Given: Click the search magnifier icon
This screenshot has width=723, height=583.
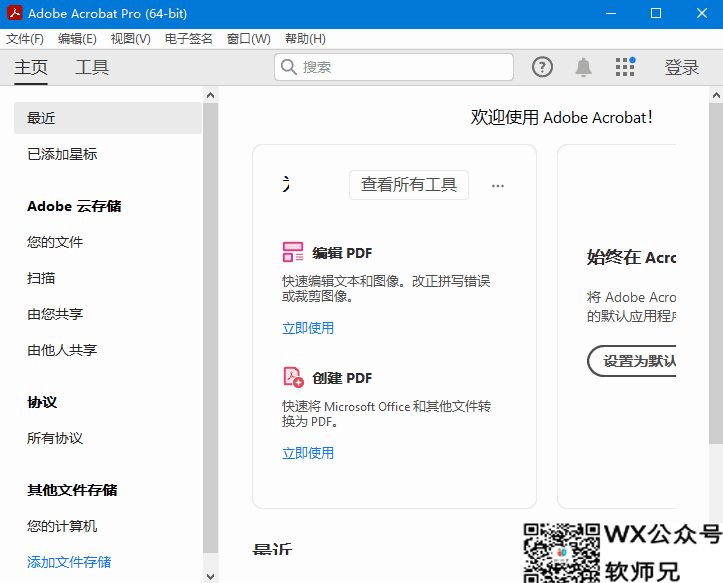Looking at the screenshot, I should click(289, 67).
